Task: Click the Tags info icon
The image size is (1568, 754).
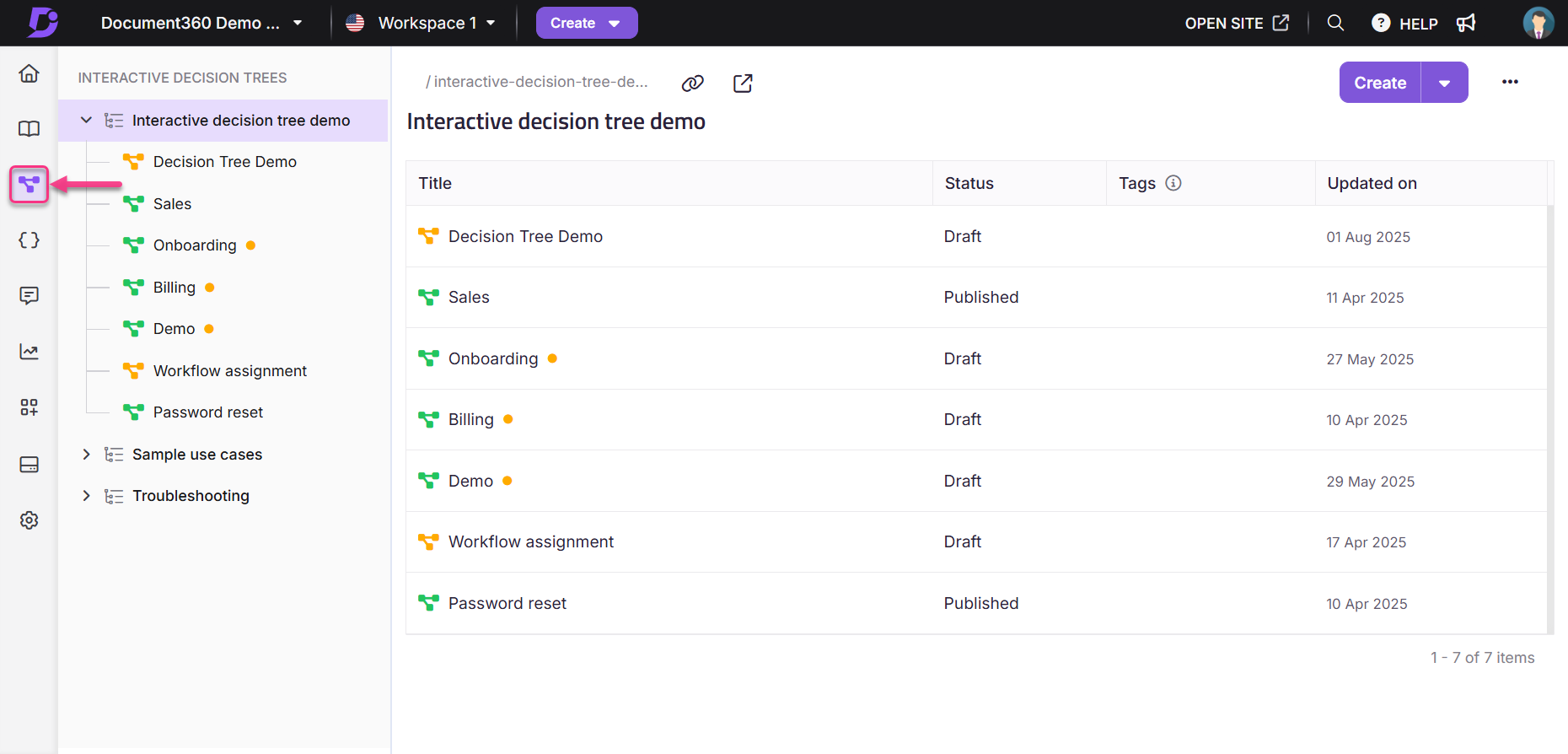Action: (x=1173, y=183)
